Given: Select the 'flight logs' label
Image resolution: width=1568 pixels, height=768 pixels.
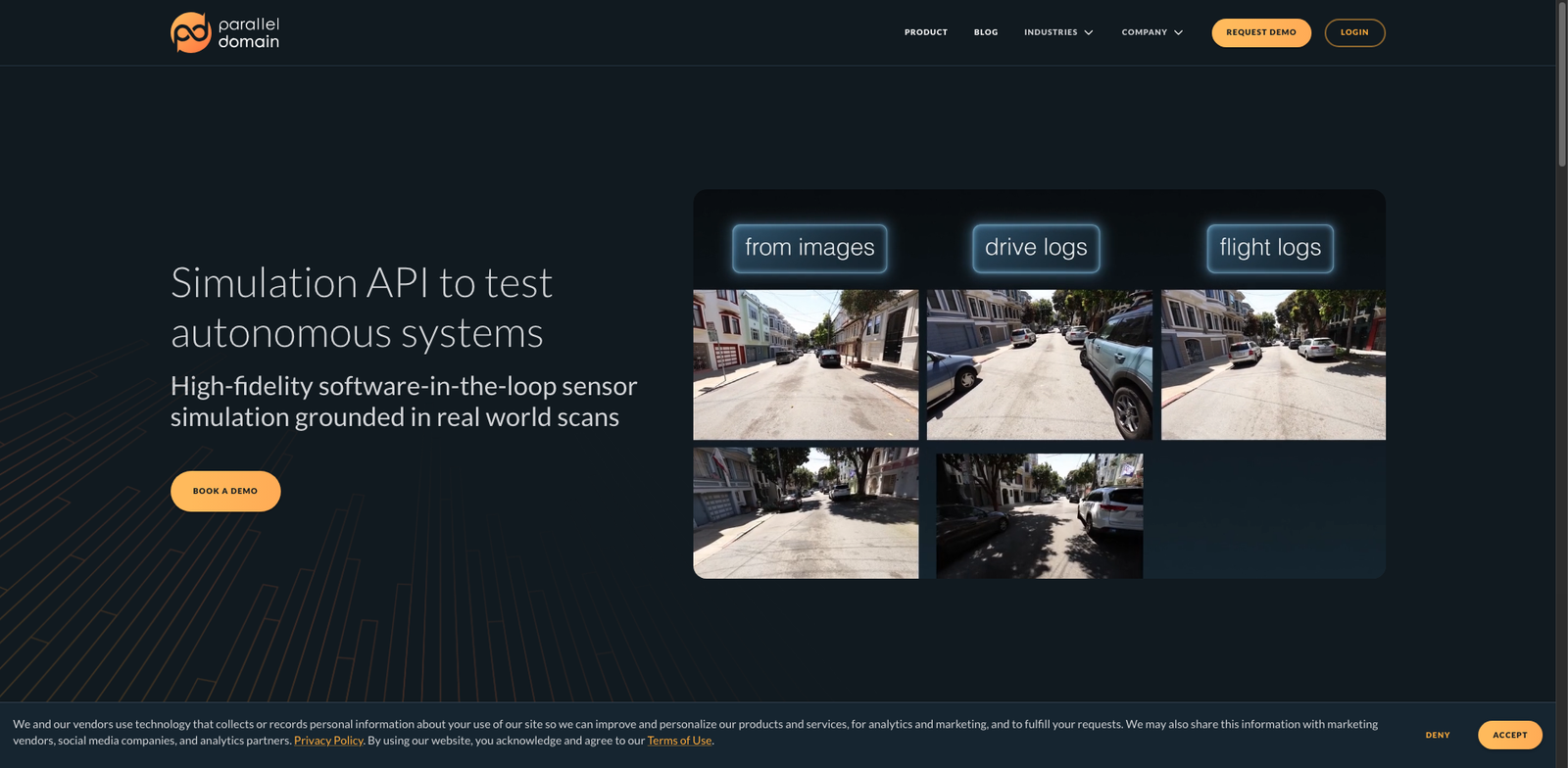Looking at the screenshot, I should click(1270, 248).
